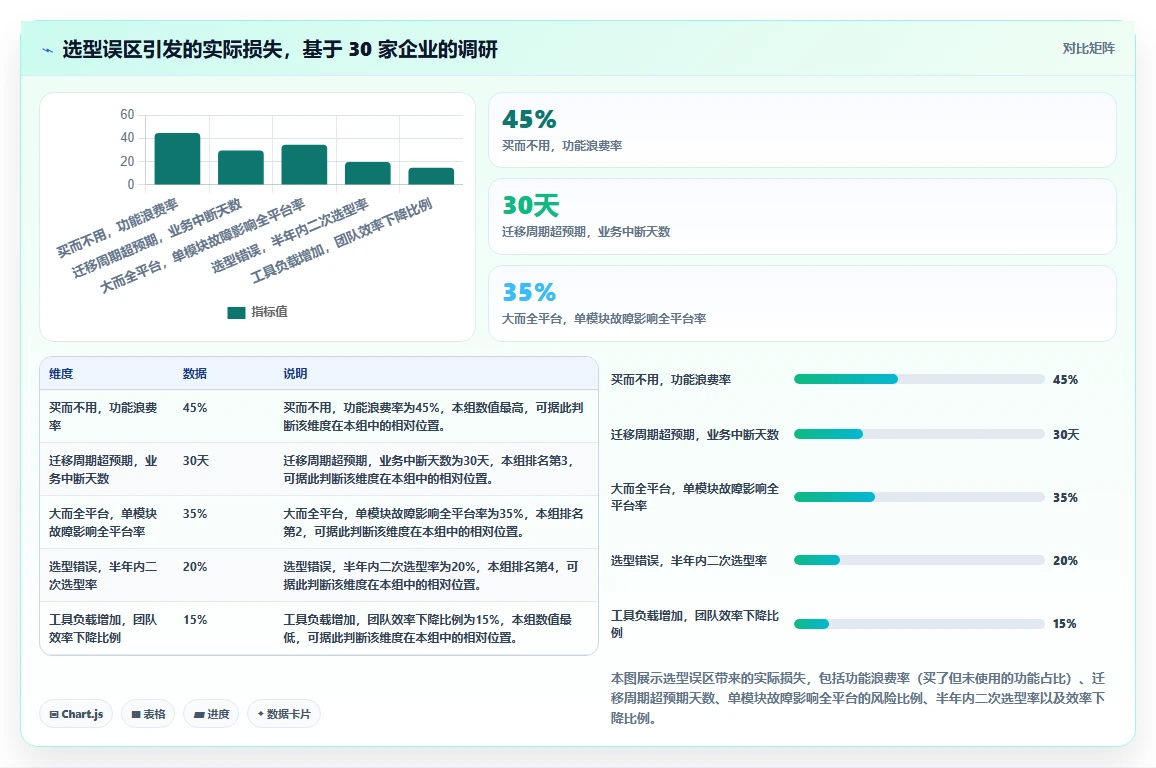The image size is (1156, 768).
Task: Open the 35% 故障影响全平台率 data card
Action: (802, 304)
